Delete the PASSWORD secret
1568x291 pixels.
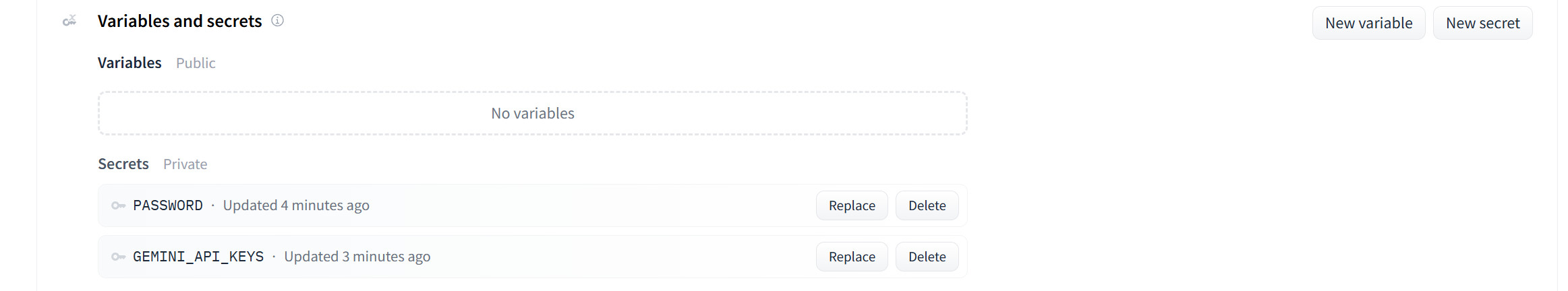click(x=926, y=205)
